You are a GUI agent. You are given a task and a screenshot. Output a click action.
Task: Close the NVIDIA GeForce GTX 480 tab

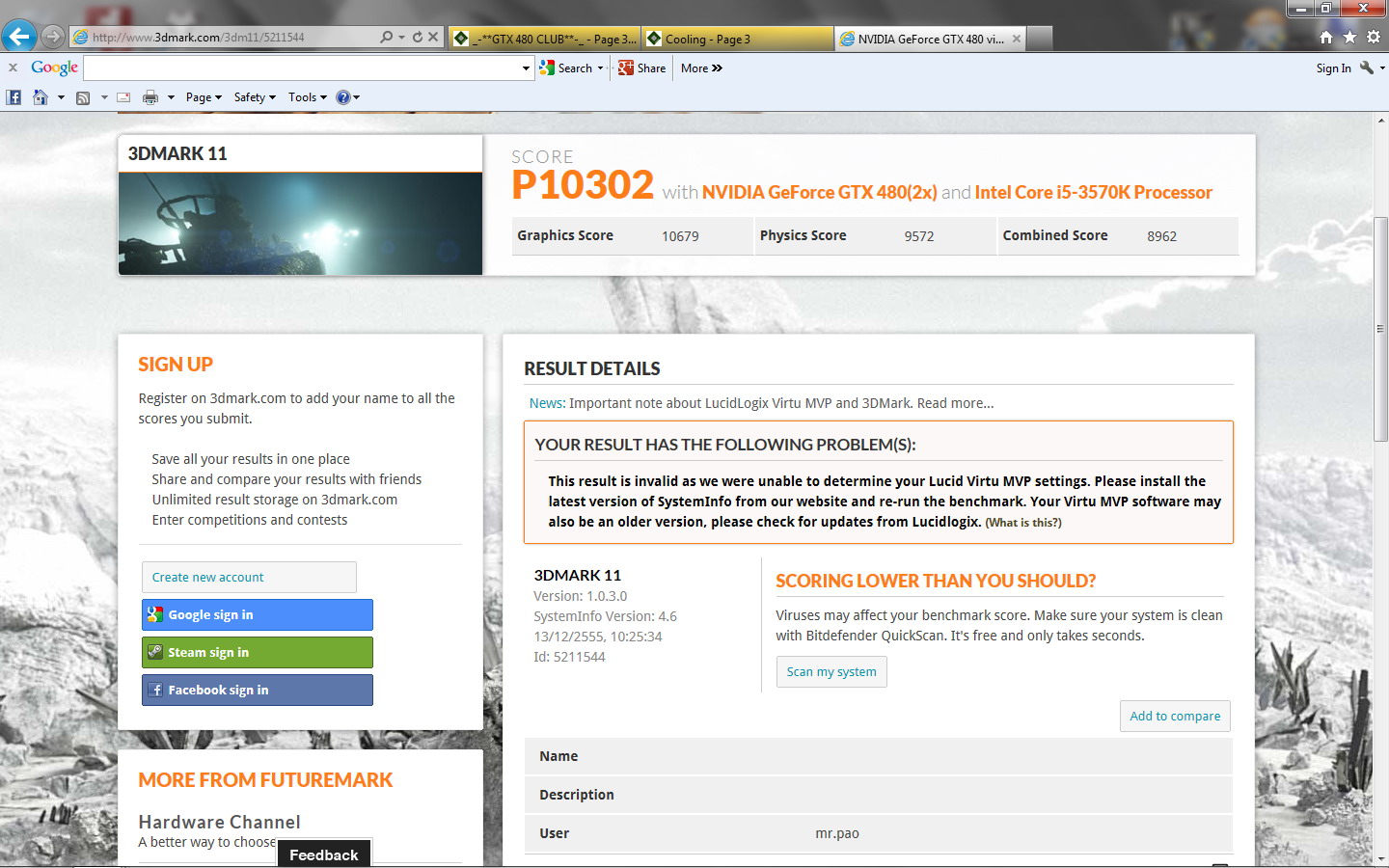click(1017, 39)
